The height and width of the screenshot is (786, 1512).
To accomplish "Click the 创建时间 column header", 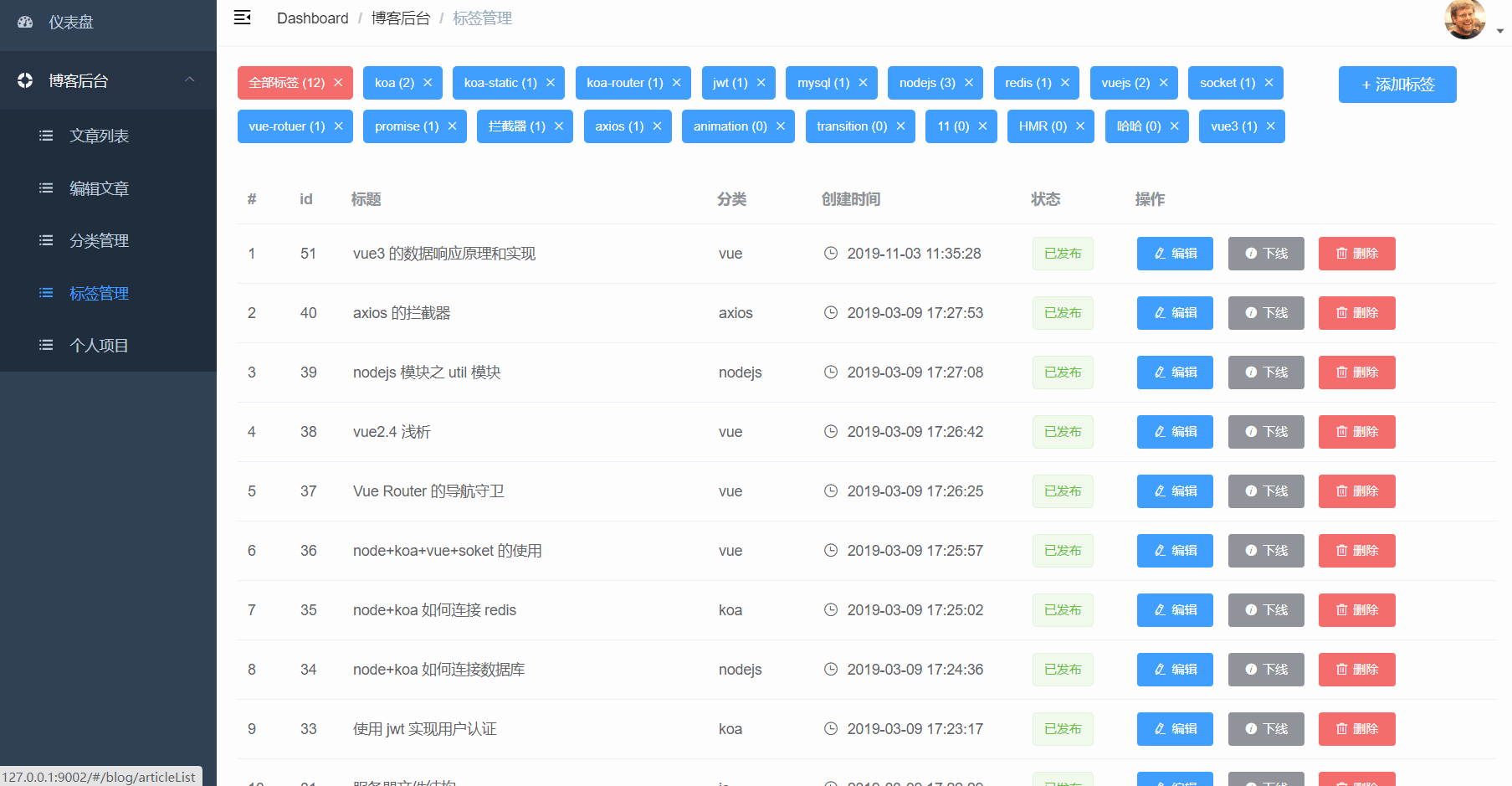I will 851,199.
